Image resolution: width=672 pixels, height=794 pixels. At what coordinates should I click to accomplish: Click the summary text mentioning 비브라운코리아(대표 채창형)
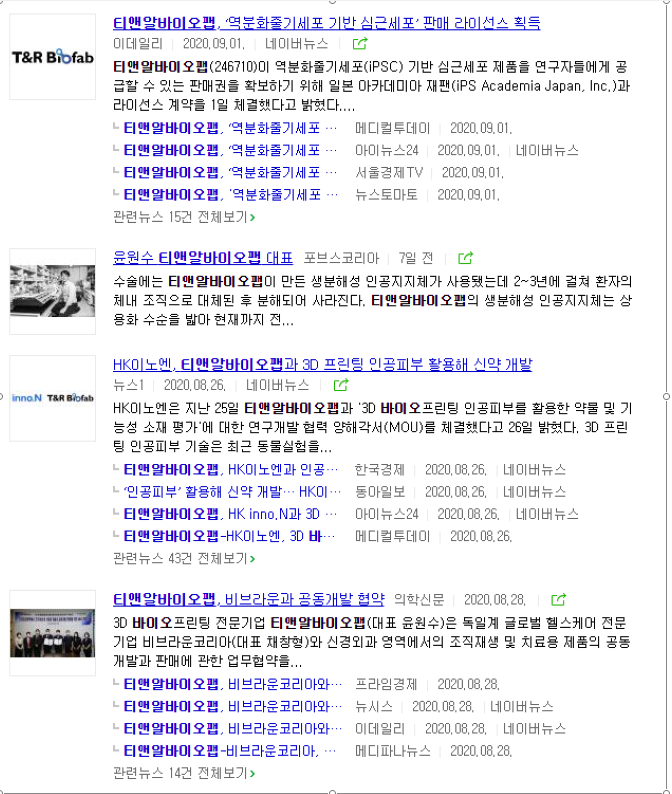(x=371, y=642)
